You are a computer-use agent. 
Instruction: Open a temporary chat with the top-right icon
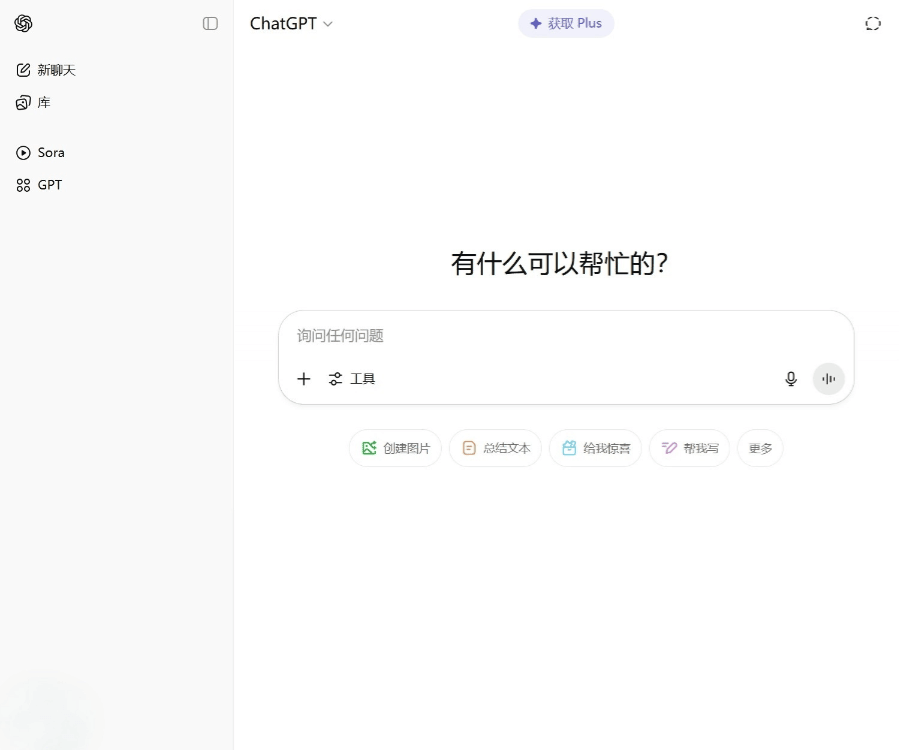[873, 23]
